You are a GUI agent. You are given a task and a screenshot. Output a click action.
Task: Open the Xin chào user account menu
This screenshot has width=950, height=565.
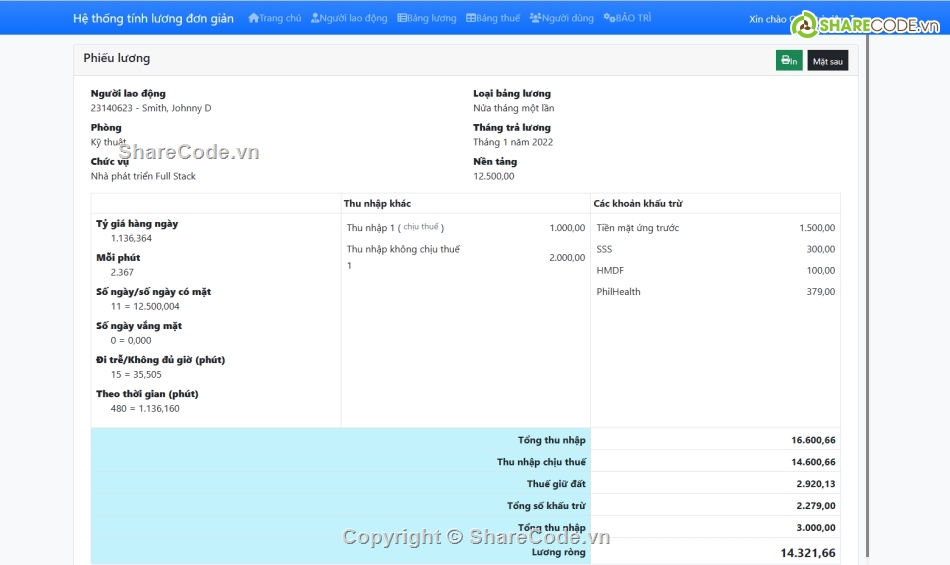pyautogui.click(x=770, y=19)
